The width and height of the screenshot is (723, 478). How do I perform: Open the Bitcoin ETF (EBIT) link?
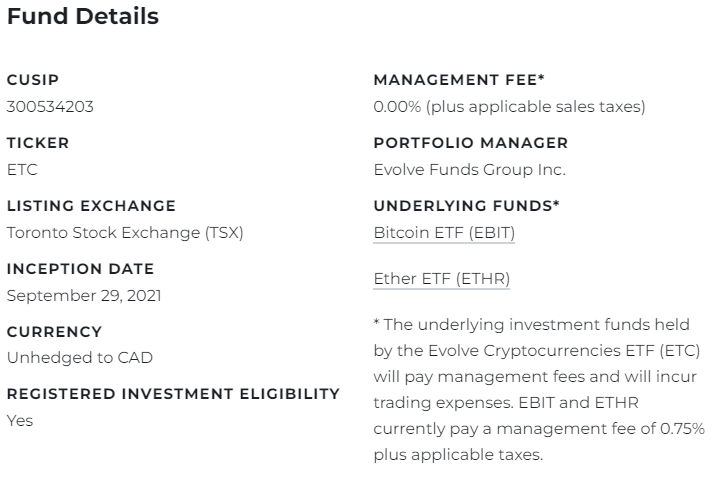coord(444,233)
